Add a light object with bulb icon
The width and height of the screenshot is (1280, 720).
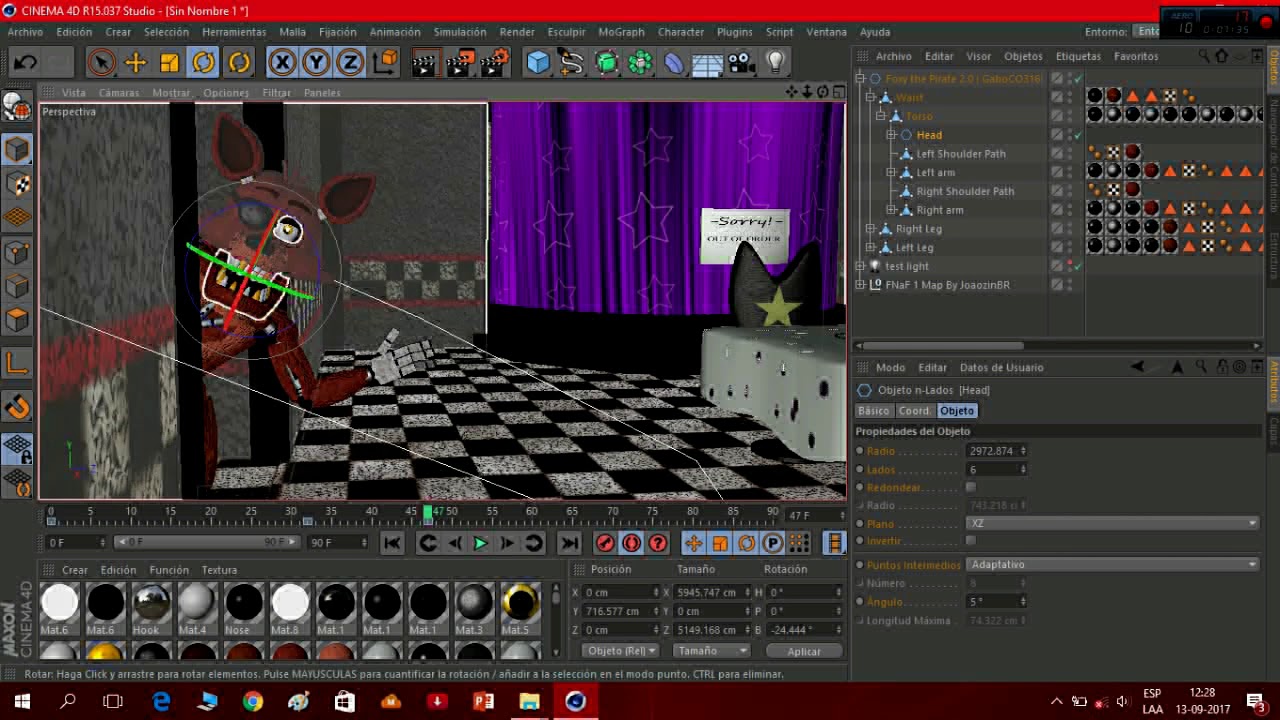[775, 62]
